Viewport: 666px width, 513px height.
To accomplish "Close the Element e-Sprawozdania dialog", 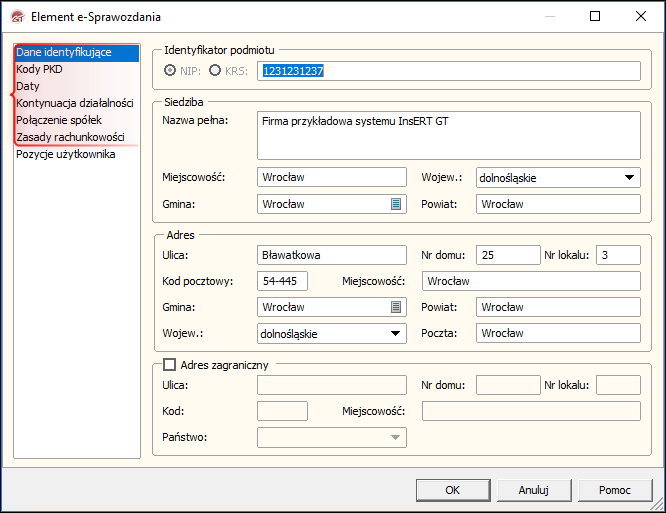I will (x=641, y=16).
